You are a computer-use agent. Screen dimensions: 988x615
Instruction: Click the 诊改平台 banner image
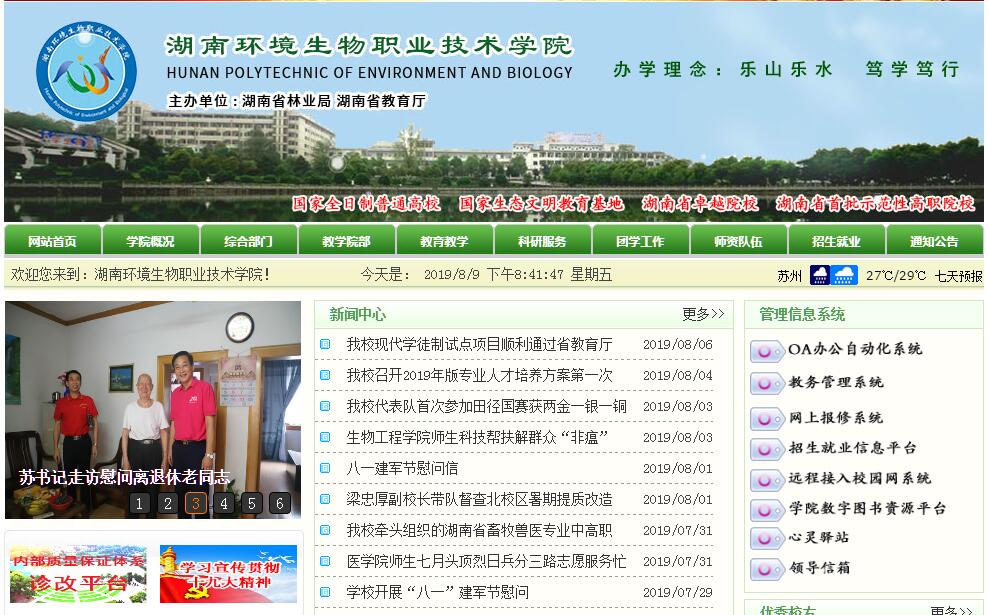[x=78, y=574]
